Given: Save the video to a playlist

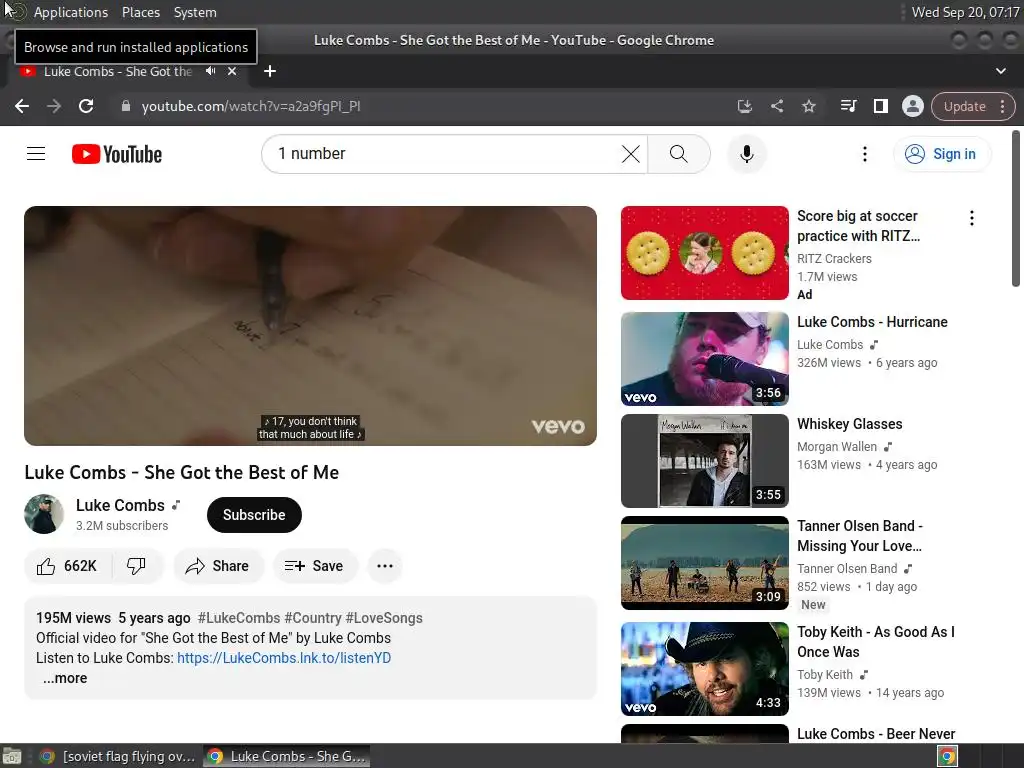Looking at the screenshot, I should tap(314, 566).
